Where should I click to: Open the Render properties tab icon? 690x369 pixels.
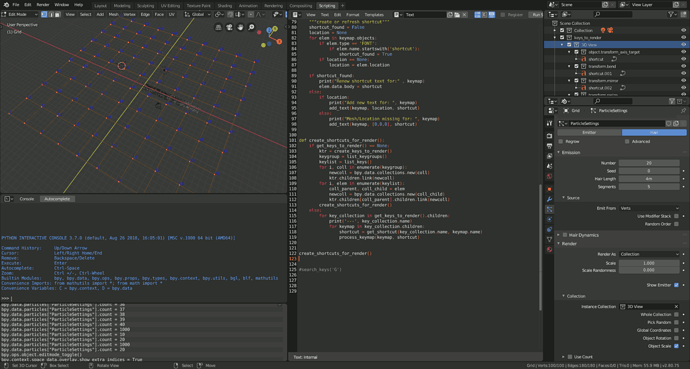click(549, 136)
